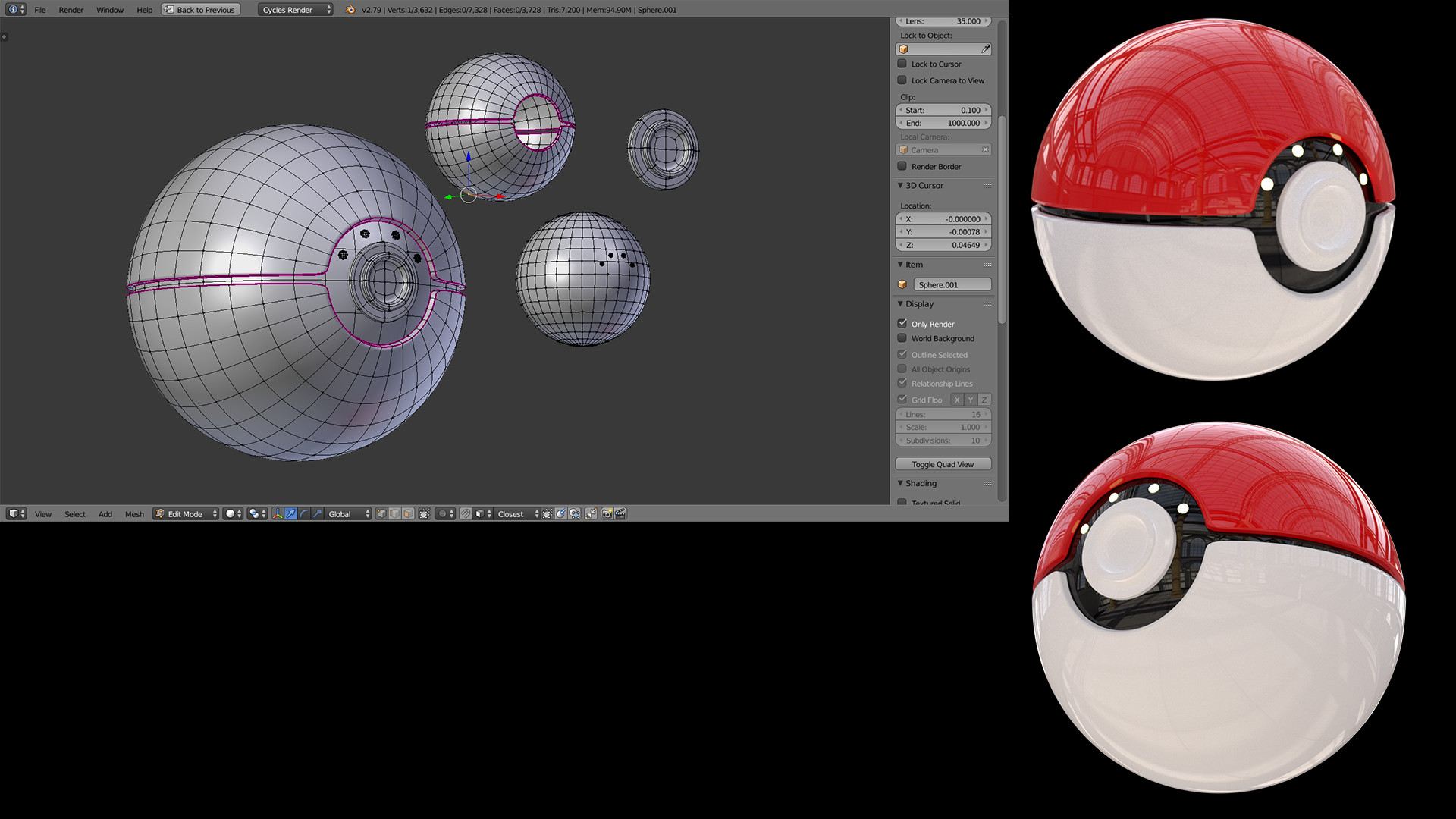
Task: Click the 3D Cursor X location field
Action: point(943,219)
